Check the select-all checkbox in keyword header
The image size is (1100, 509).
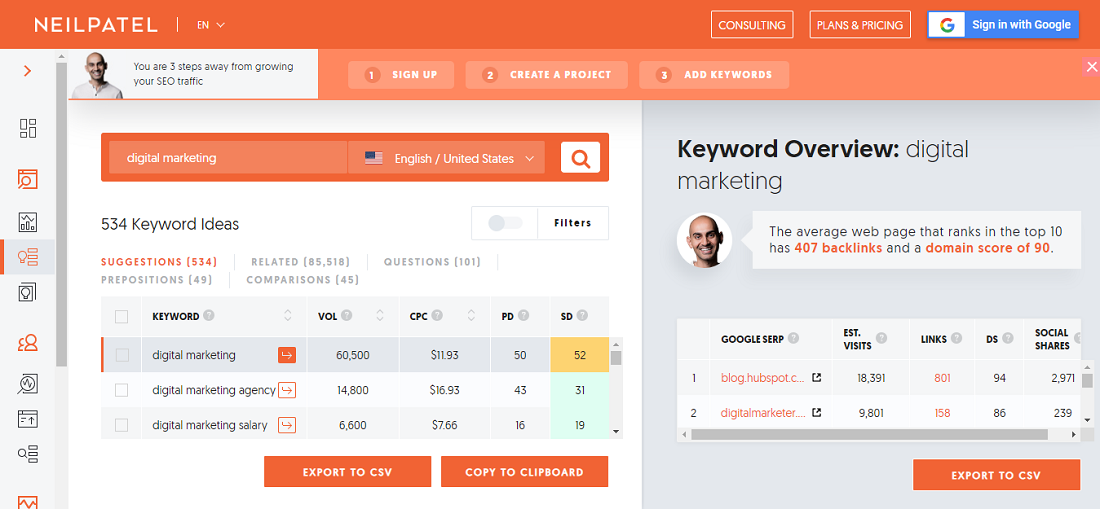point(121,316)
